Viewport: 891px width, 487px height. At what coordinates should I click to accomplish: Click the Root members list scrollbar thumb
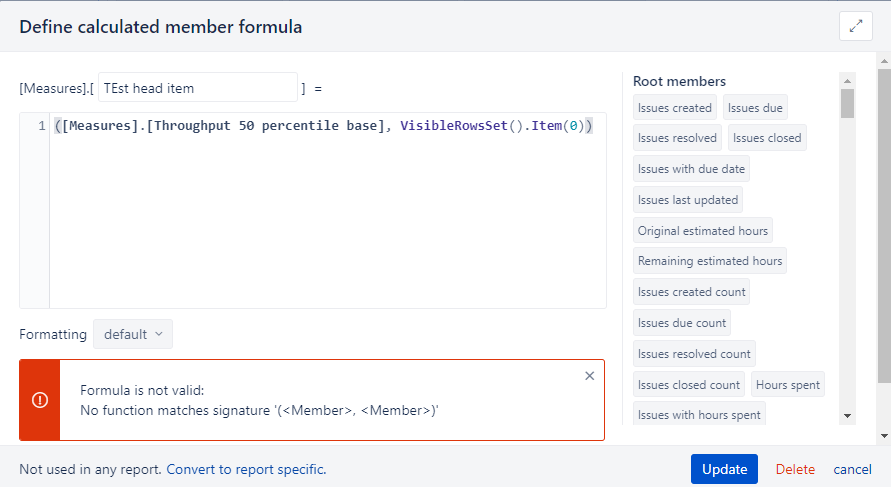(847, 103)
